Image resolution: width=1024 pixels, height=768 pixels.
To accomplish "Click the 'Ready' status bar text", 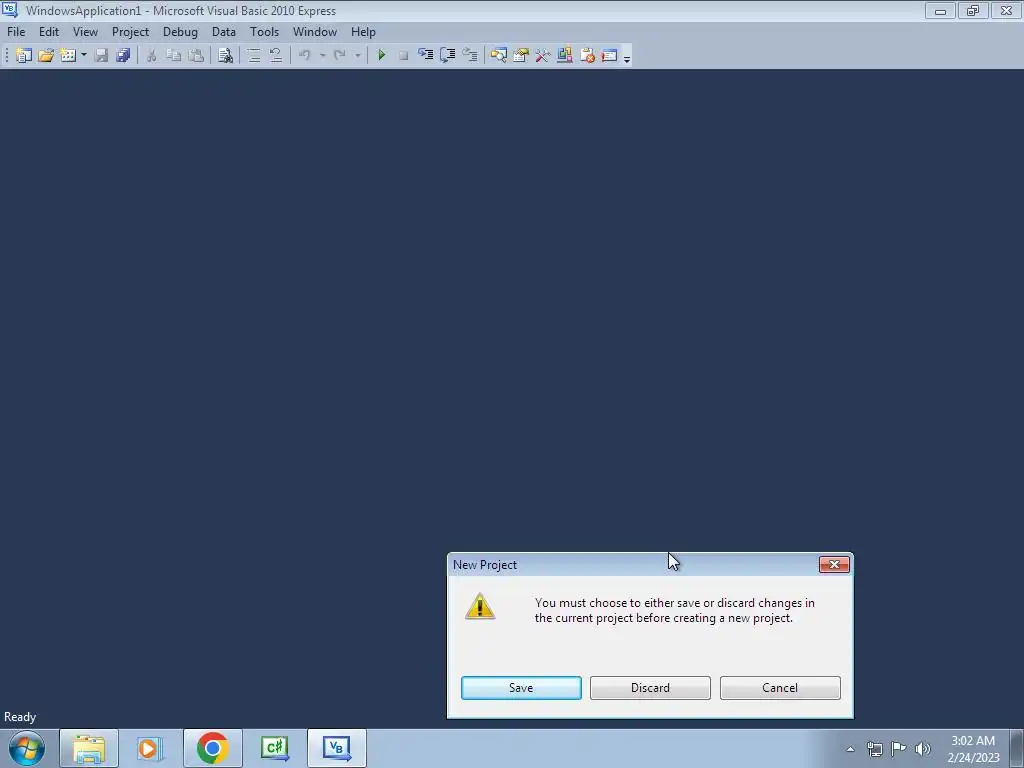I will coord(20,717).
